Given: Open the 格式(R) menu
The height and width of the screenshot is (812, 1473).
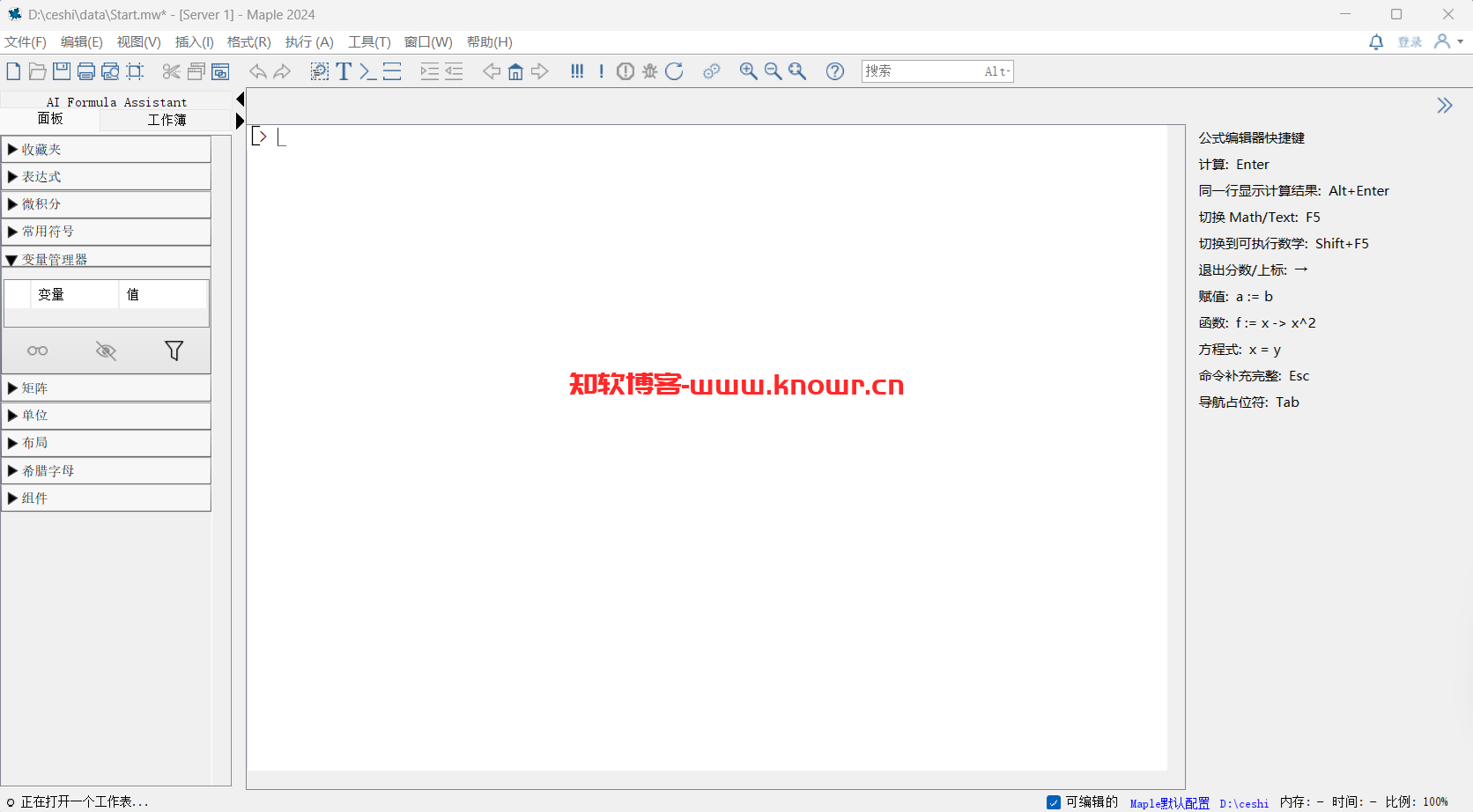Looking at the screenshot, I should coord(249,42).
